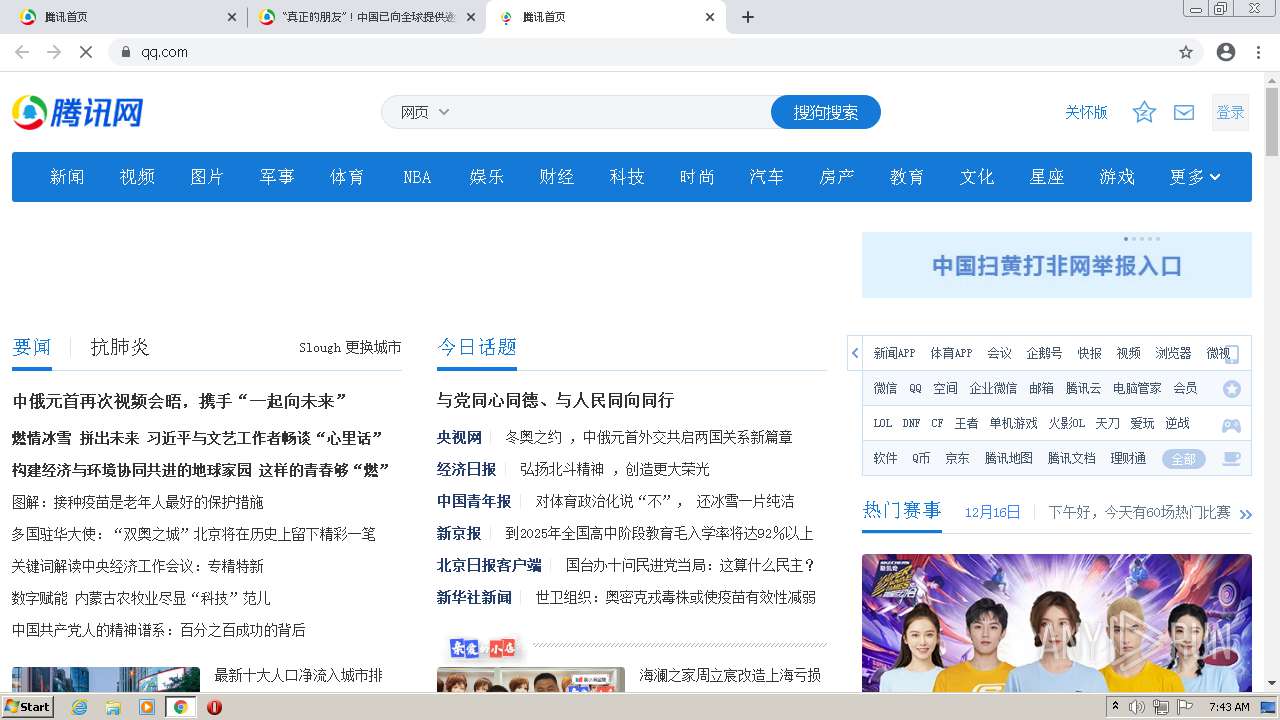Open the 央视网 source link

point(459,437)
